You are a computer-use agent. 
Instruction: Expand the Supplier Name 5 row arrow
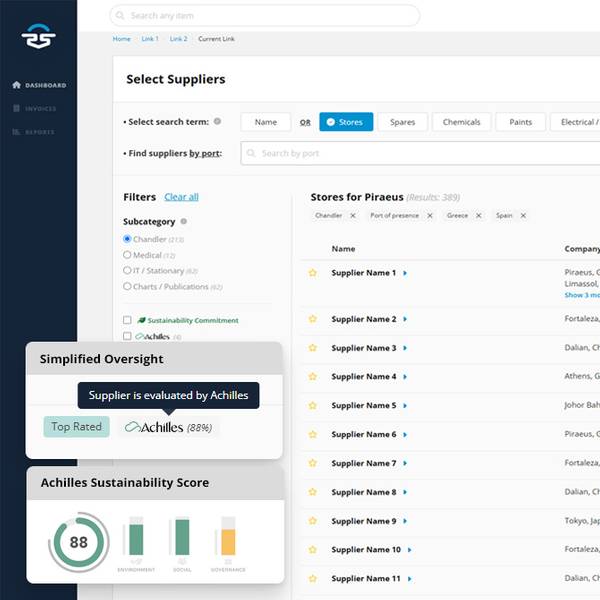[405, 406]
